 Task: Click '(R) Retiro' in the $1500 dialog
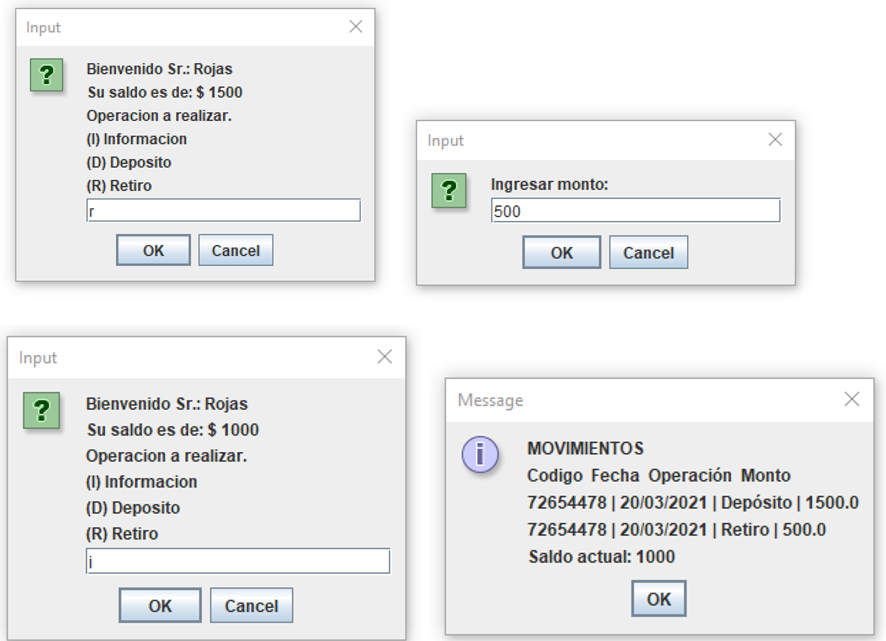click(119, 185)
